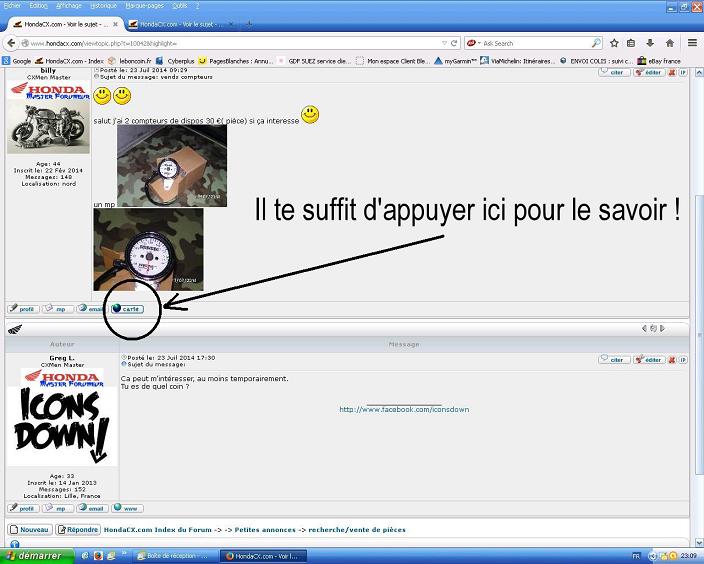The width and height of the screenshot is (704, 564).
Task: Open the bookmarks list icon
Action: (x=631, y=43)
